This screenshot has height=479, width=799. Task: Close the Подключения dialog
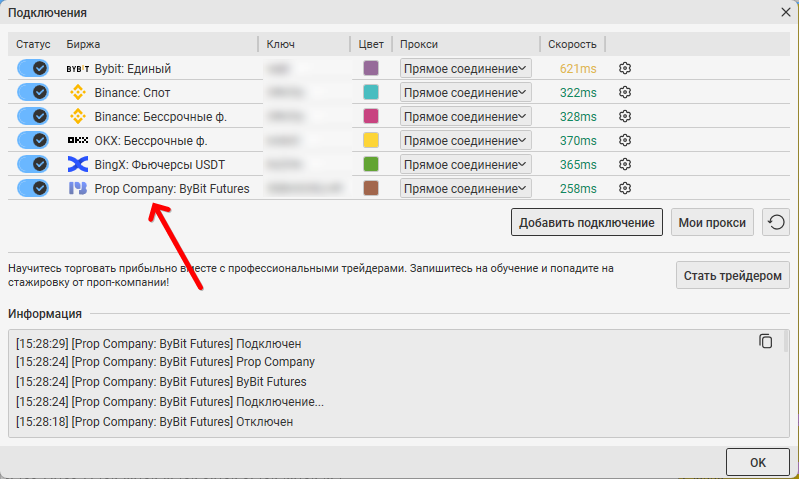(786, 12)
